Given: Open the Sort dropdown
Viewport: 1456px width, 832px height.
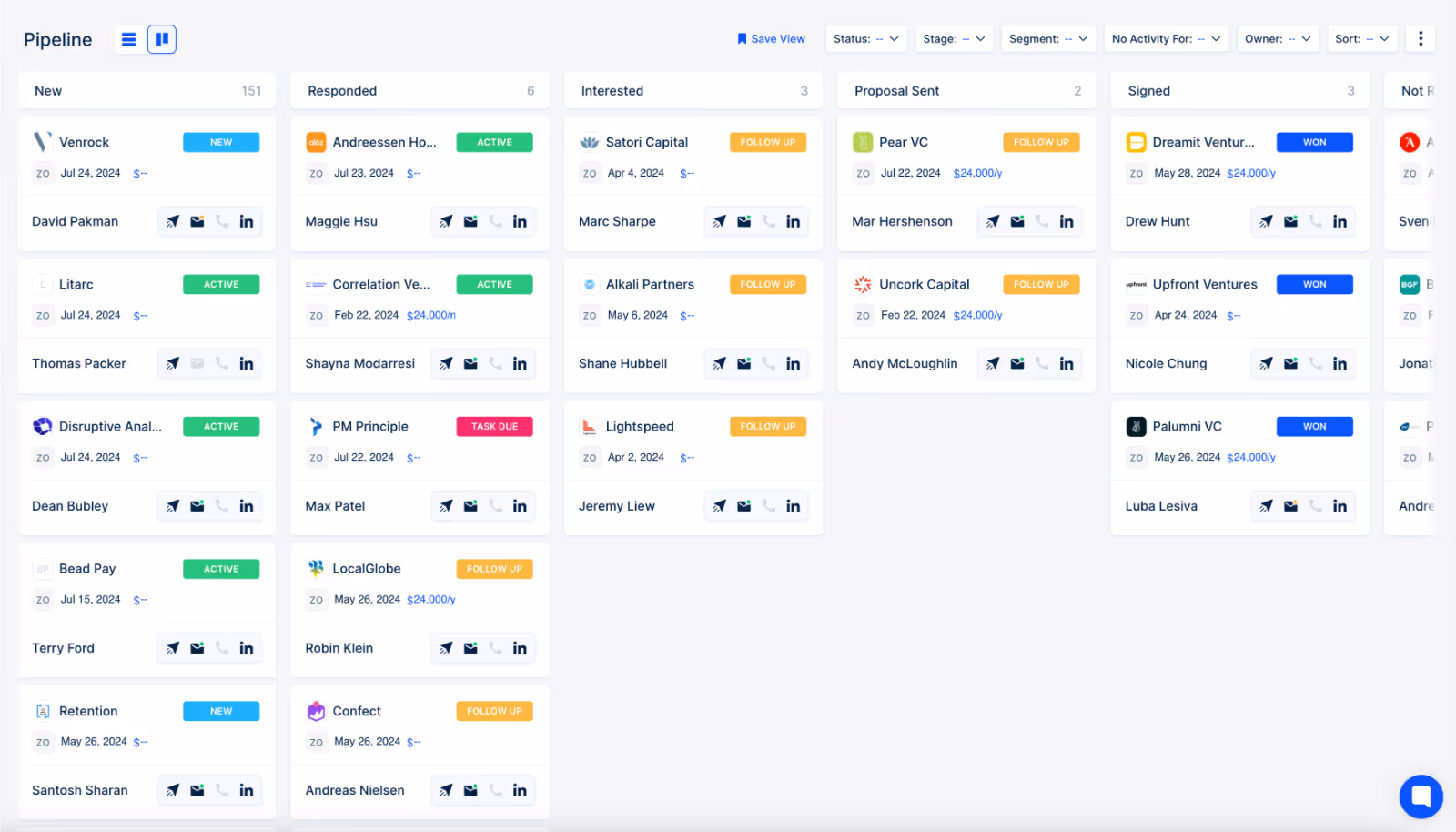Looking at the screenshot, I should (x=1361, y=39).
